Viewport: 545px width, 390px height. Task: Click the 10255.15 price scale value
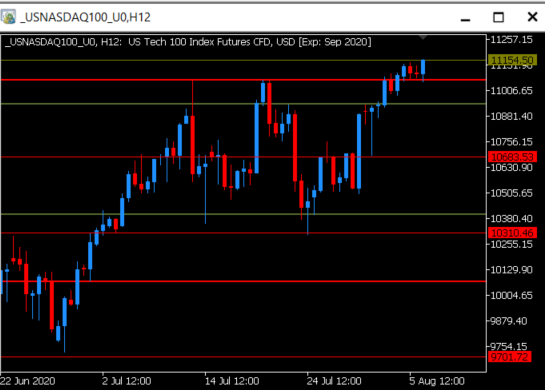pyautogui.click(x=511, y=244)
